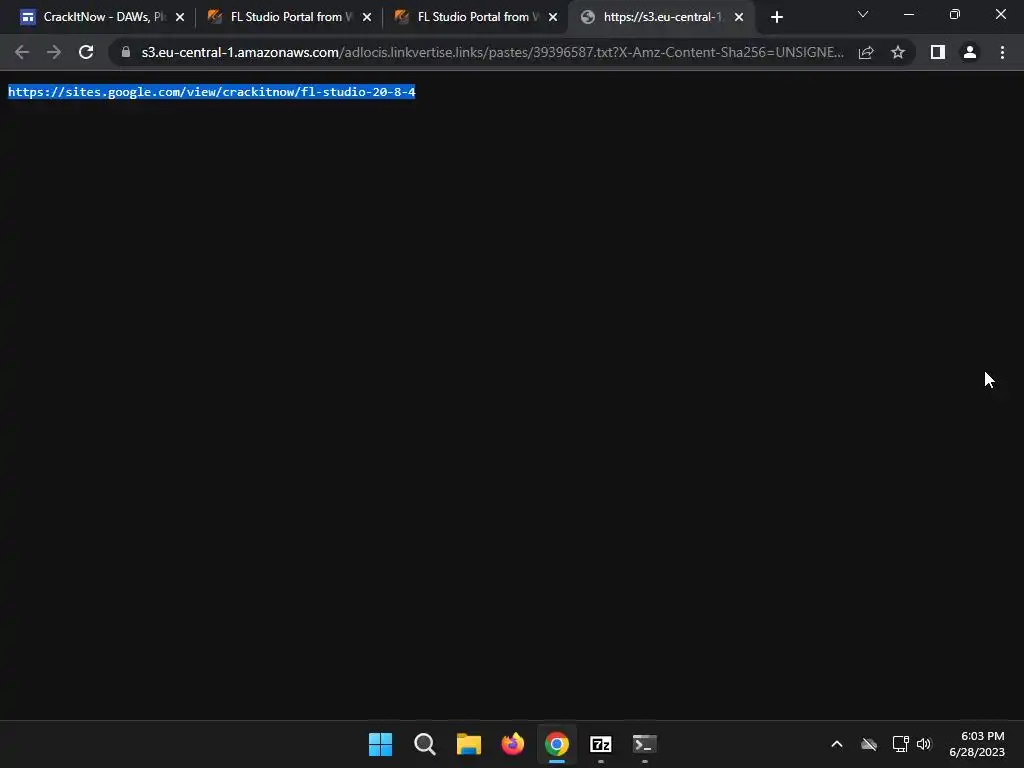Go back to the previous page
This screenshot has height=768, width=1024.
(22, 52)
